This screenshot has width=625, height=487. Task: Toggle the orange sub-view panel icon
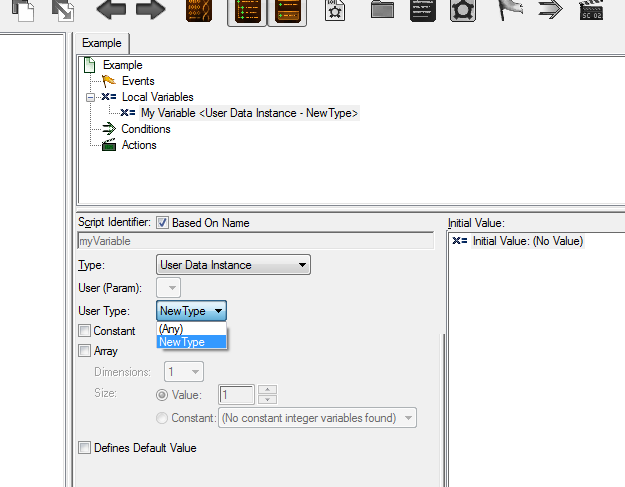point(287,12)
